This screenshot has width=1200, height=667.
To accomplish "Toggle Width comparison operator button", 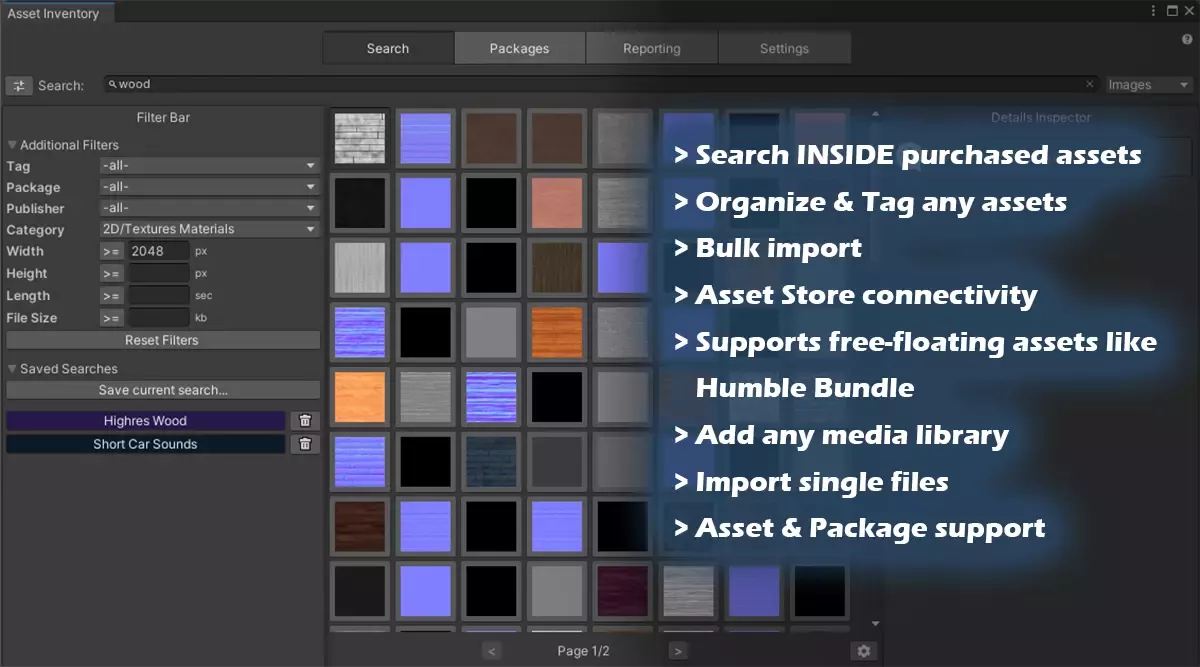I will (111, 252).
